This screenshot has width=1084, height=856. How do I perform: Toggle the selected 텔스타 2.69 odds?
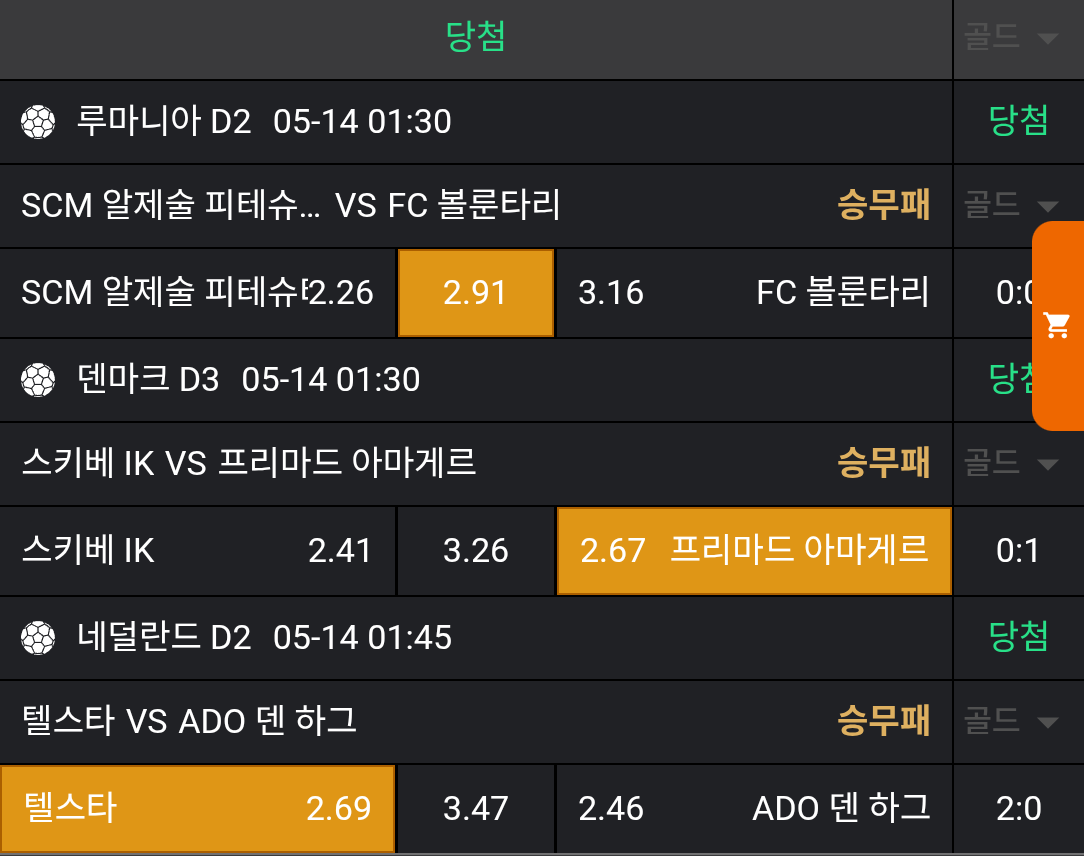(197, 808)
